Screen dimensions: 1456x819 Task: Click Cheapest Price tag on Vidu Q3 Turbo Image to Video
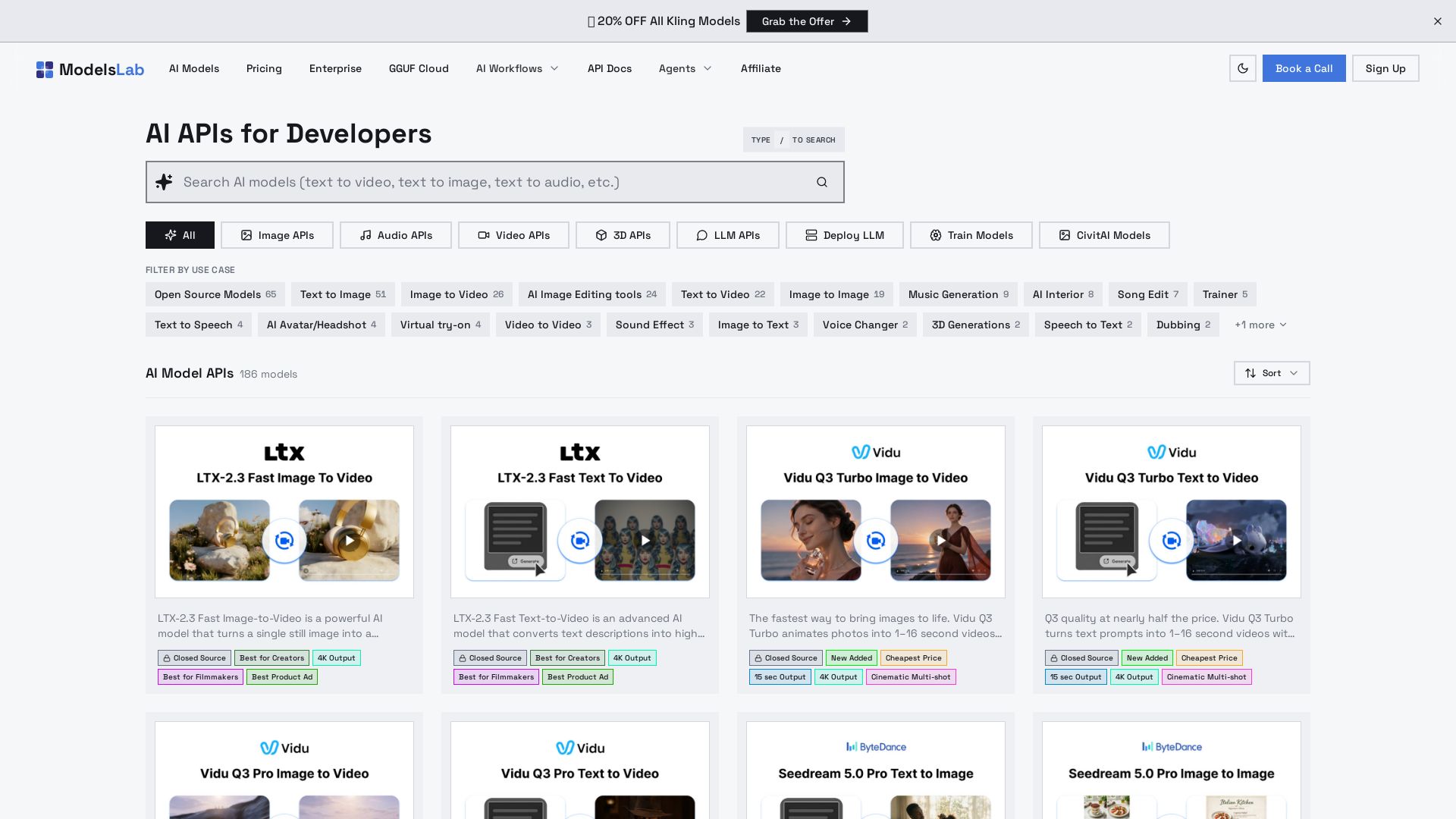(914, 658)
